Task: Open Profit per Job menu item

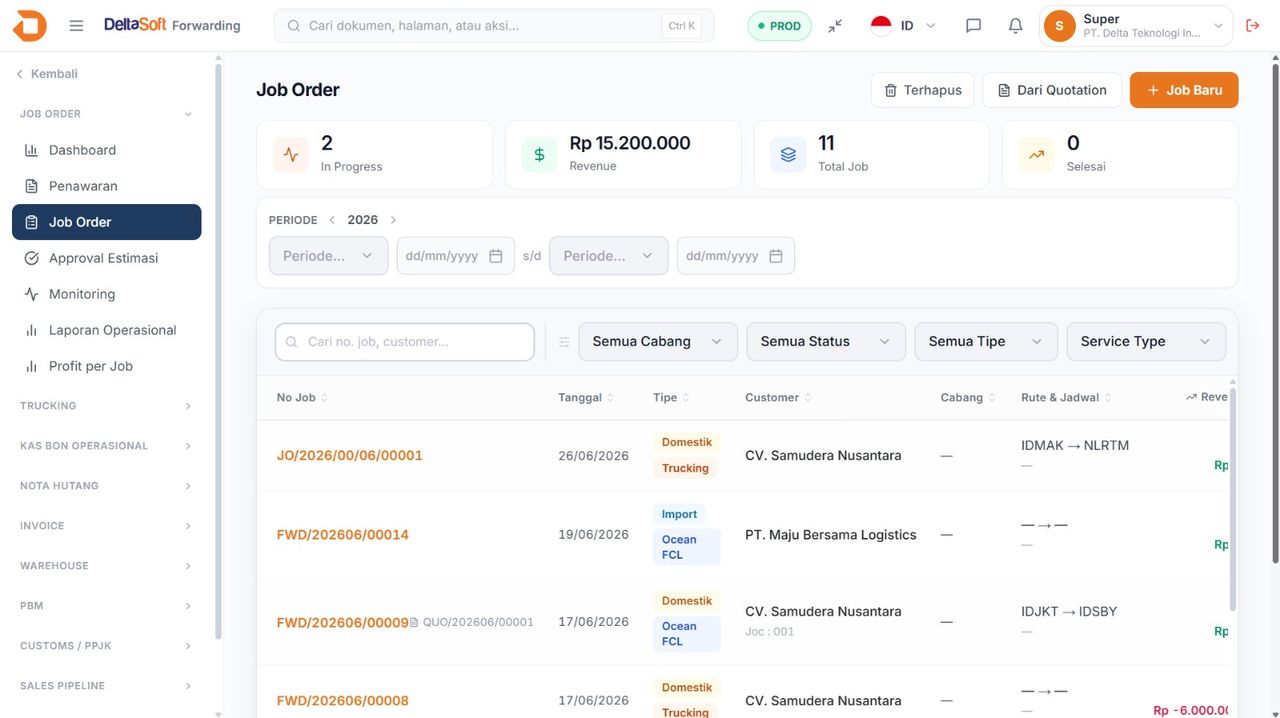Action: pos(106,366)
